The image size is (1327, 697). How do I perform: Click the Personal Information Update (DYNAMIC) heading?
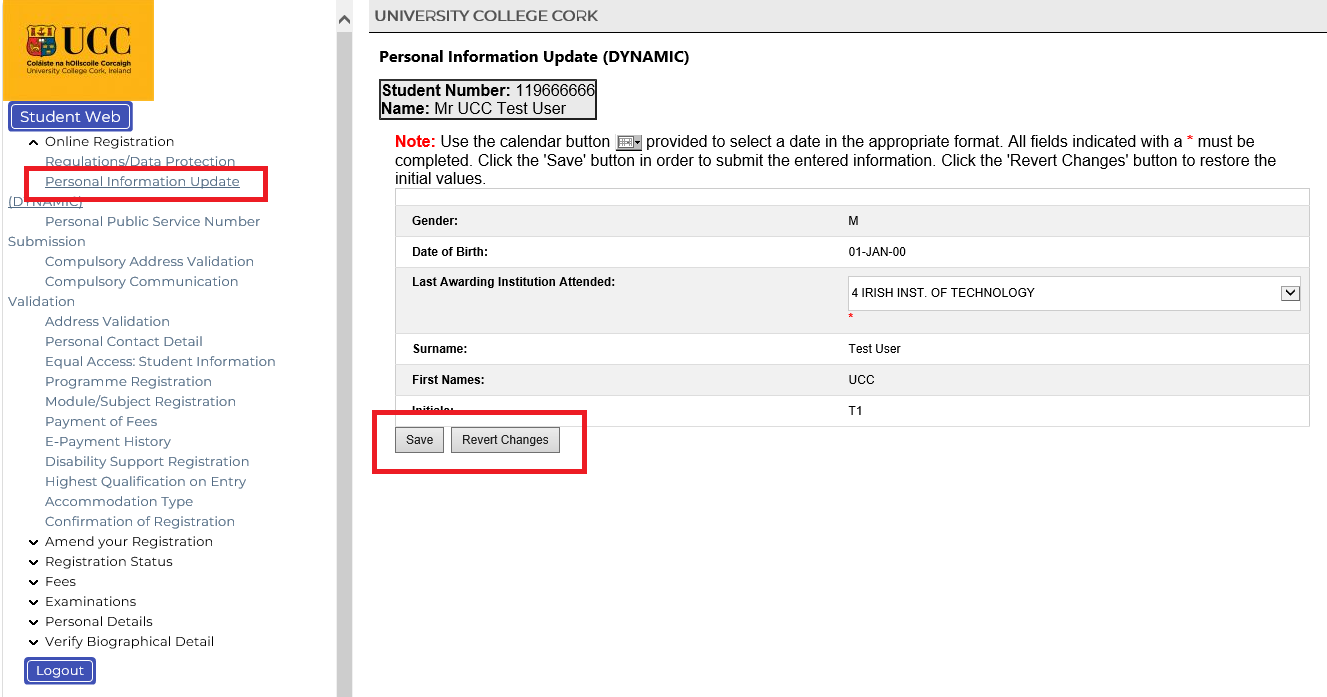pos(534,57)
